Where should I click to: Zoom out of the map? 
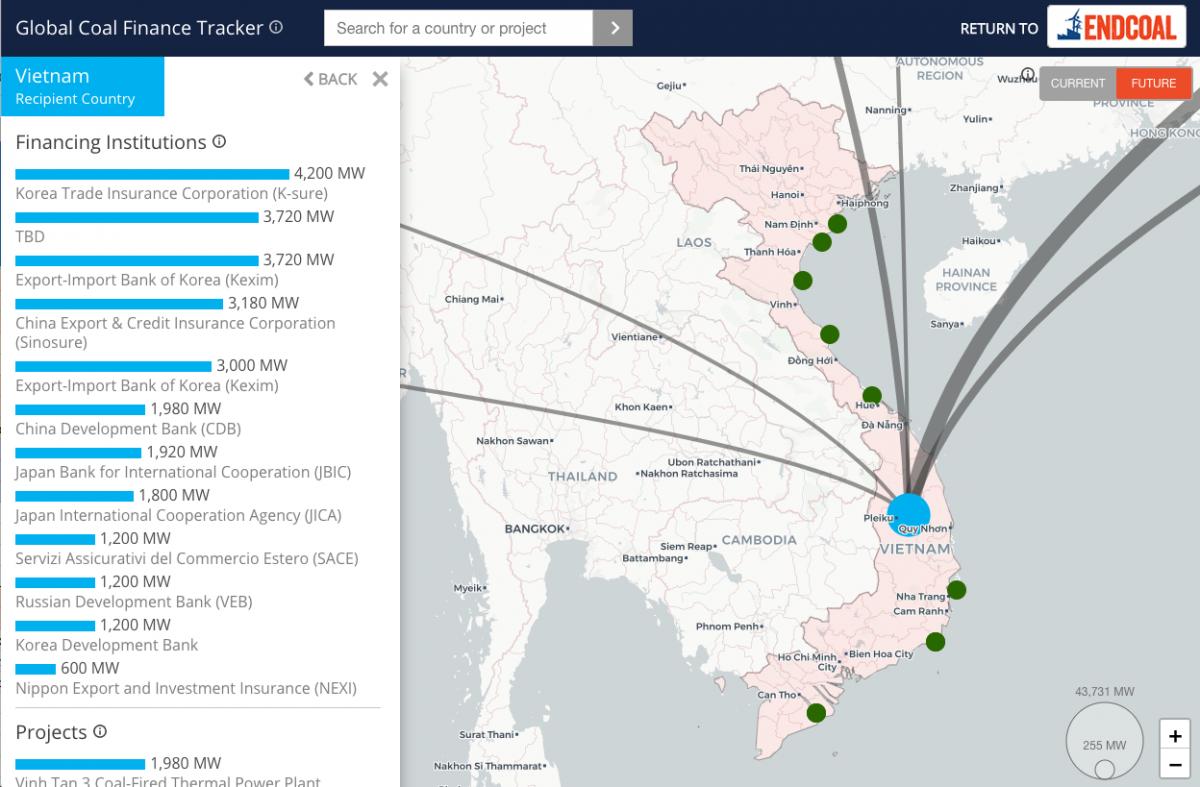point(1175,765)
